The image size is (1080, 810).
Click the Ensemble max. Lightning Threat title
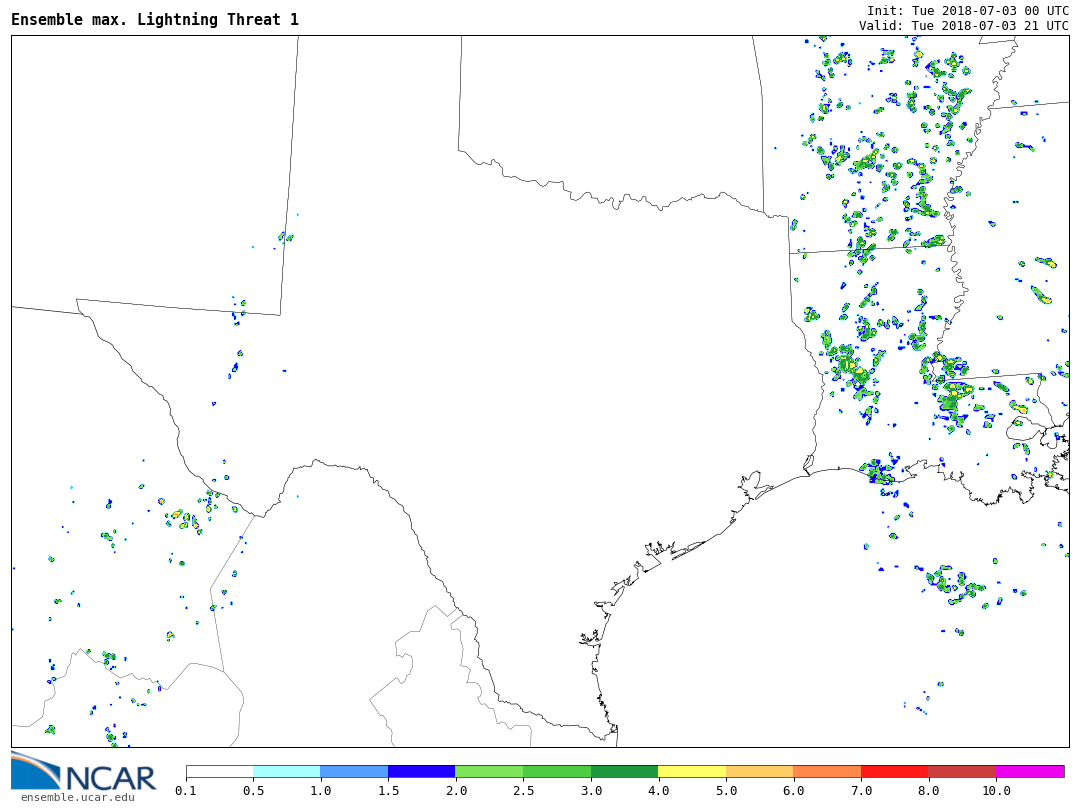click(x=155, y=20)
